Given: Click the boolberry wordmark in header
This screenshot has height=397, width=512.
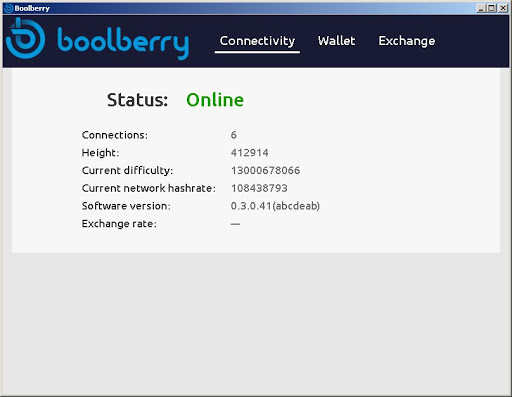Looking at the screenshot, I should (x=123, y=43).
